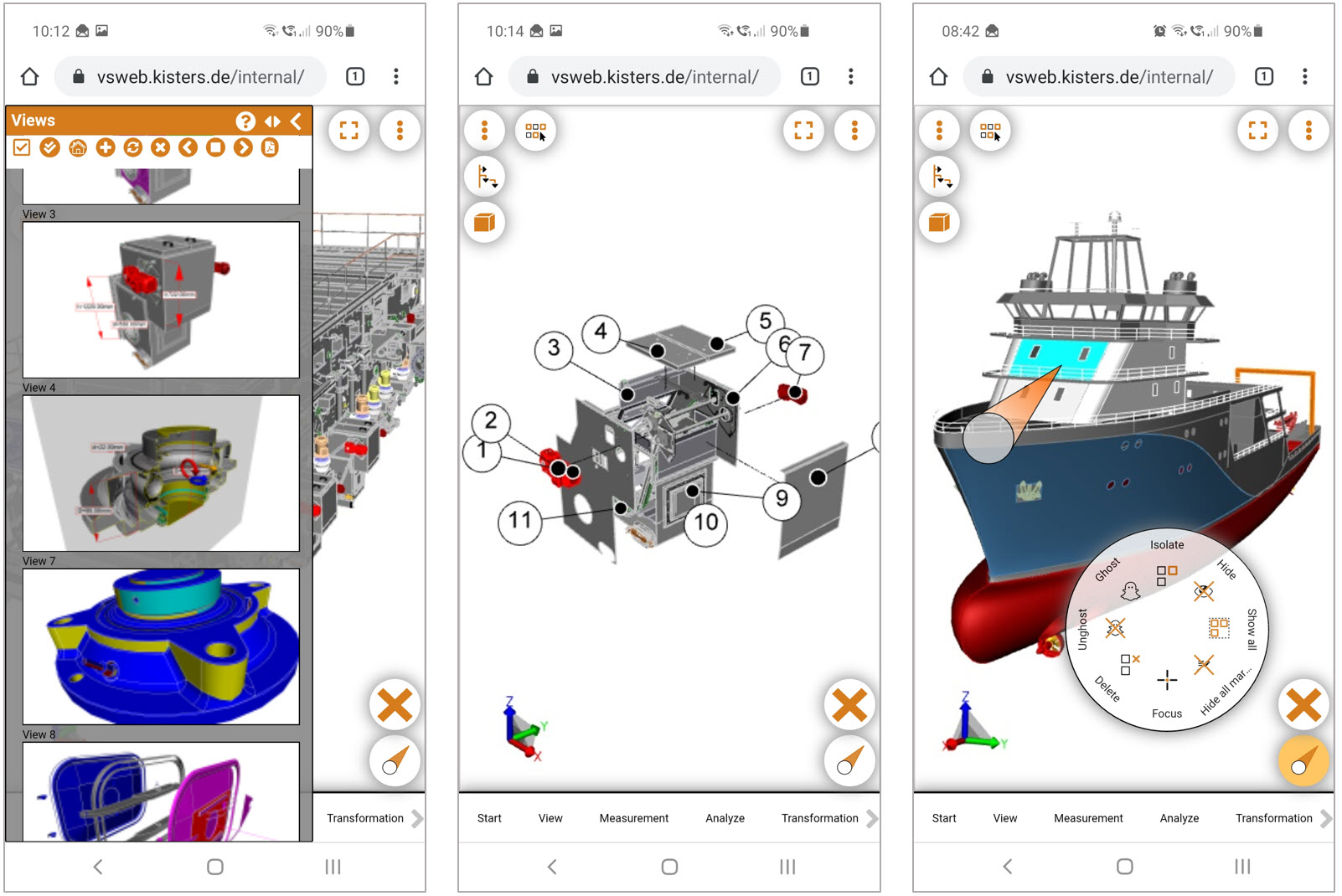Go to previous view in Views toolbar
The height and width of the screenshot is (896, 1342).
pyautogui.click(x=188, y=148)
